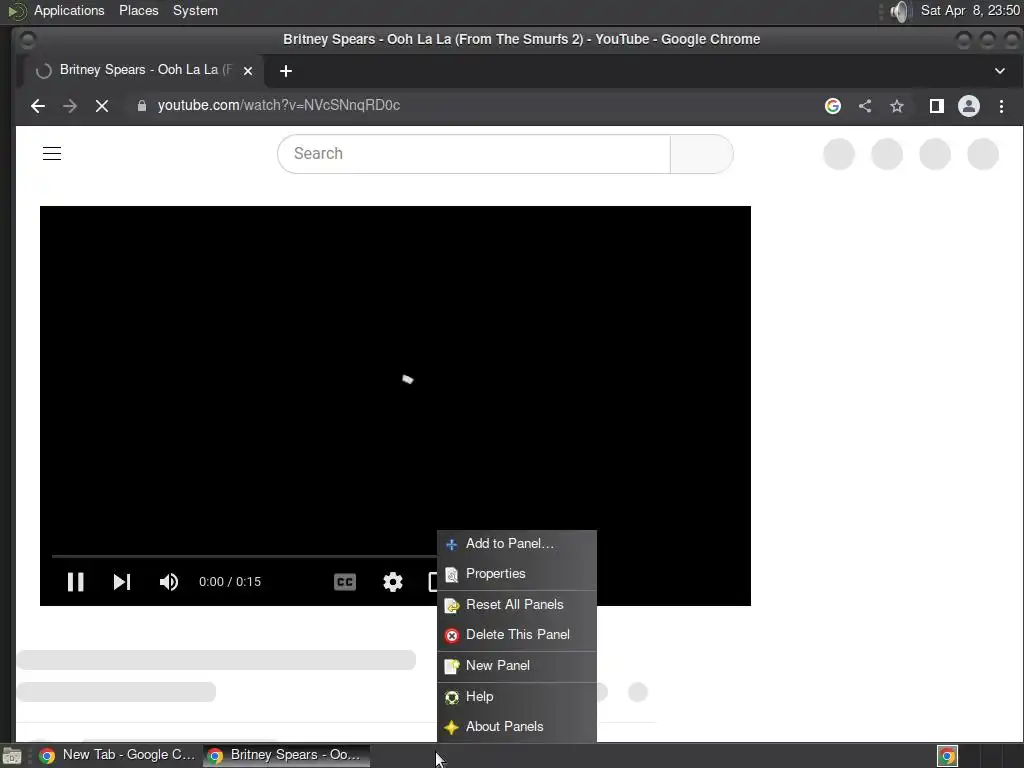Bookmark this tab with star
The height and width of the screenshot is (768, 1024).
pos(897,106)
